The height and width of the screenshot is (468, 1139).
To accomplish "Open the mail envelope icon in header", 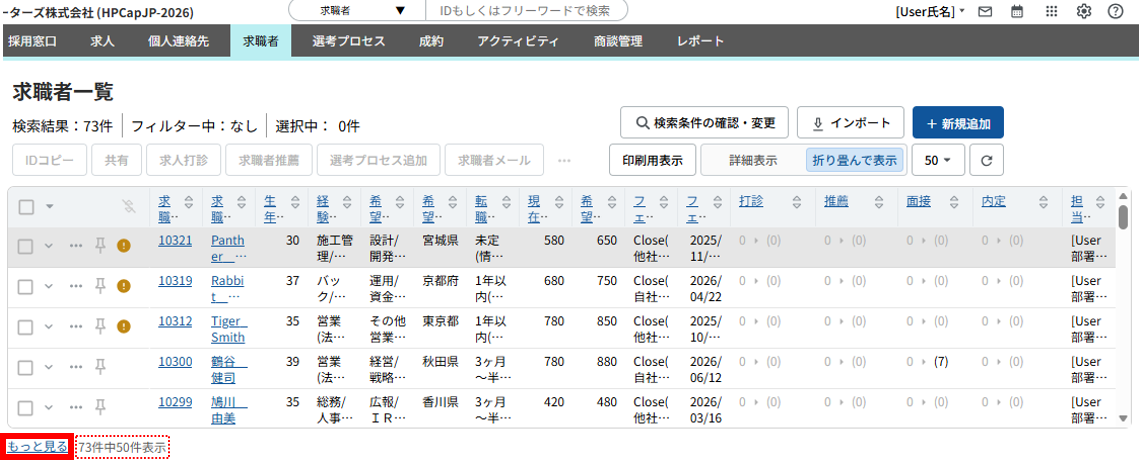I will (985, 12).
